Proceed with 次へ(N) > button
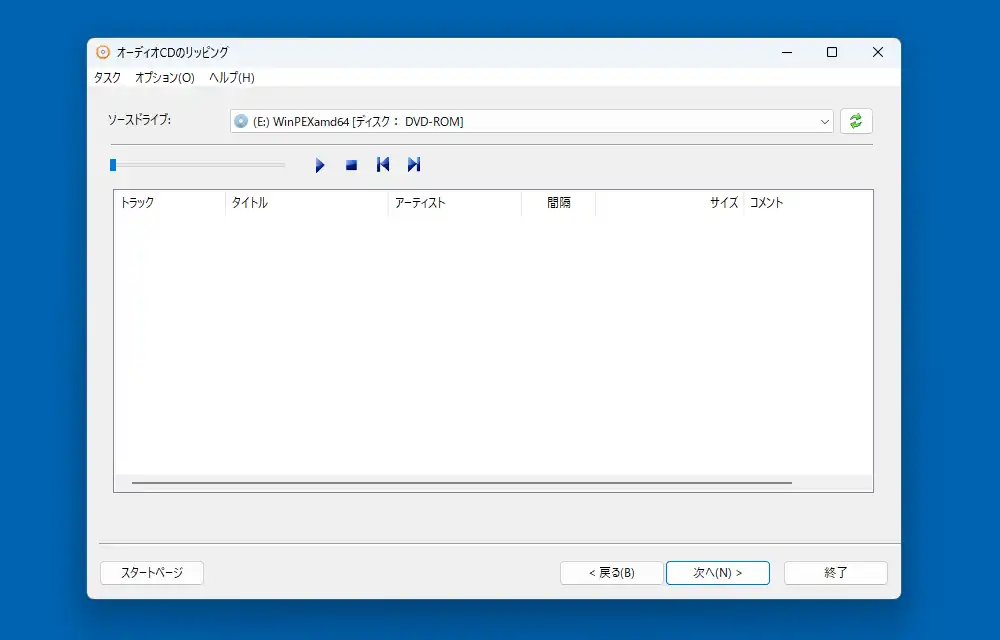This screenshot has width=1000, height=640. 717,573
